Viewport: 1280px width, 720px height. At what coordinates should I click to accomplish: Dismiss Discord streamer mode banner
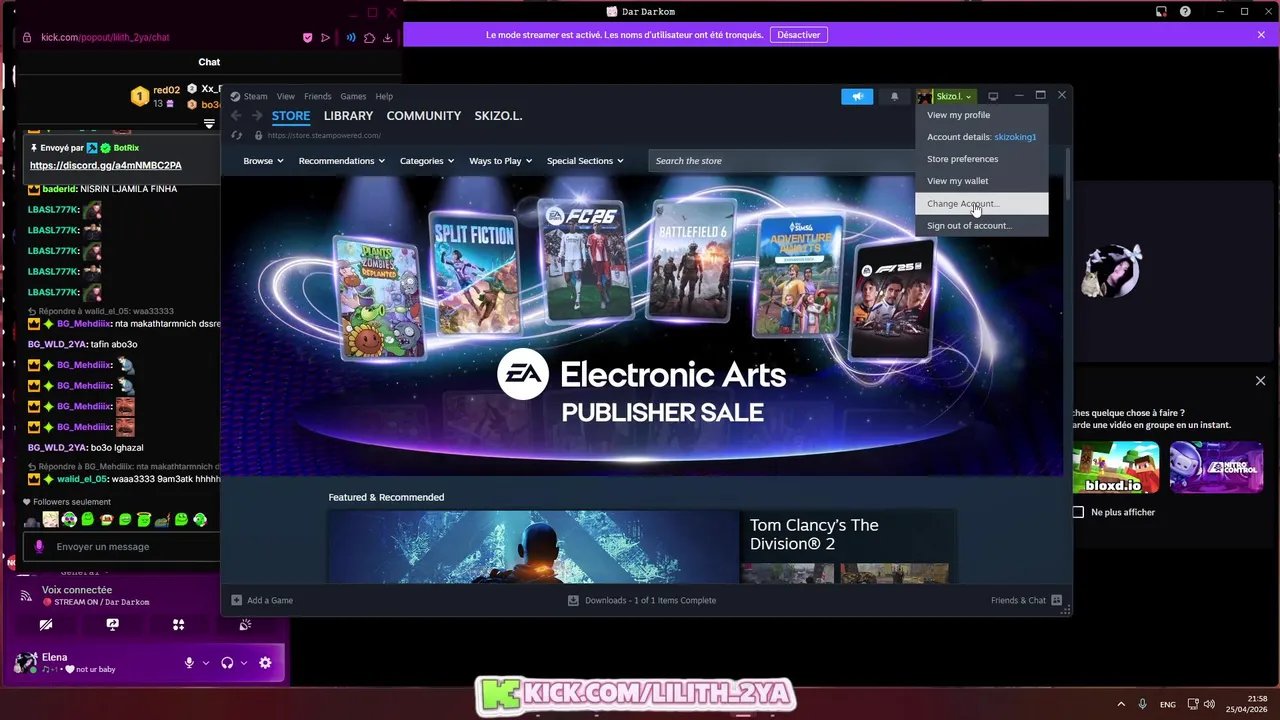(x=1261, y=35)
